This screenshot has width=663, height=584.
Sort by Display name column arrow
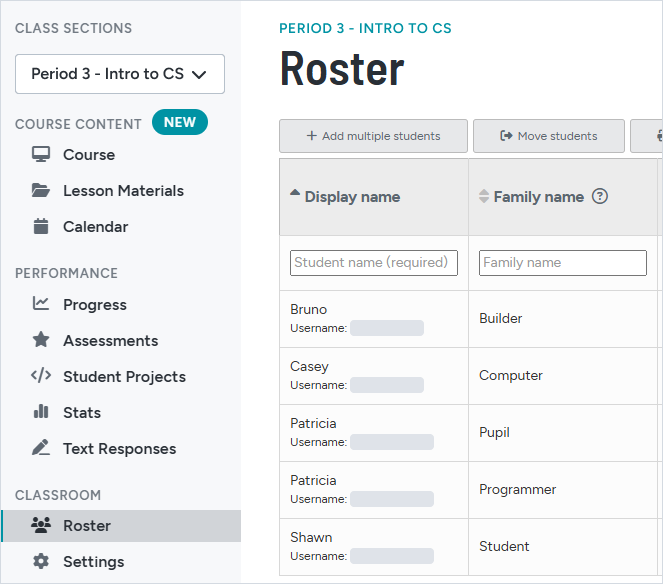[295, 193]
